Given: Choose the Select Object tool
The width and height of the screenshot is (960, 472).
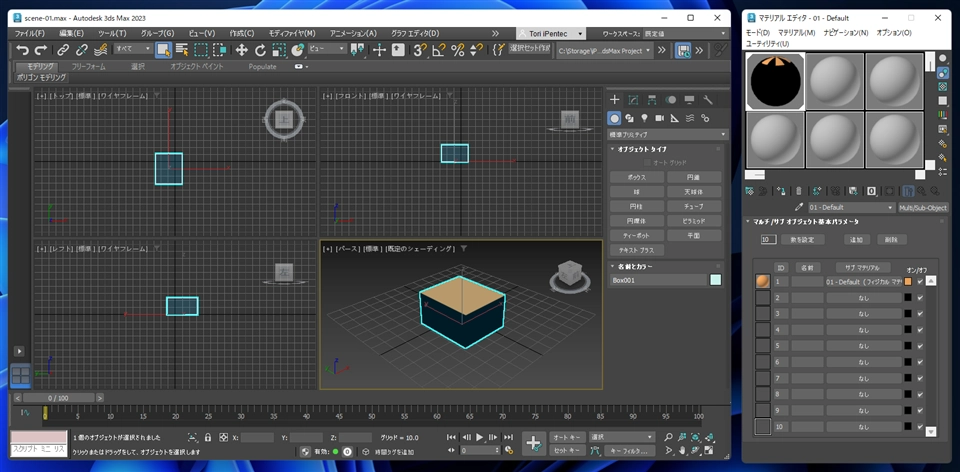Looking at the screenshot, I should point(163,50).
